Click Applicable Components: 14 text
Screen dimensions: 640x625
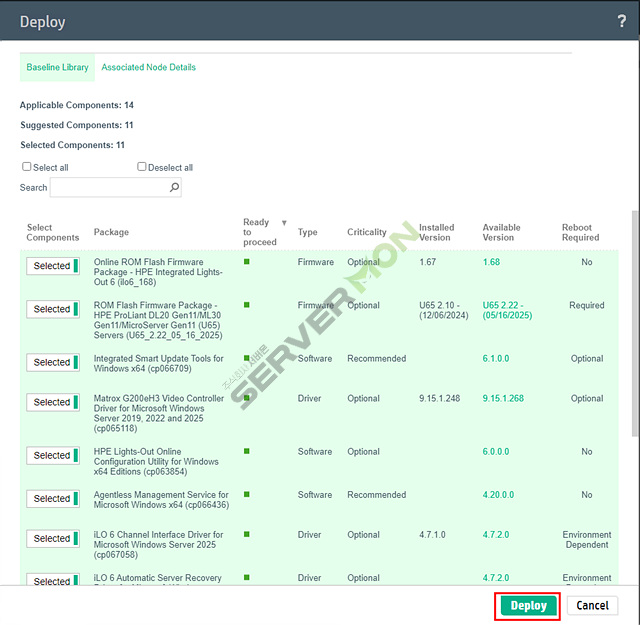[x=77, y=105]
